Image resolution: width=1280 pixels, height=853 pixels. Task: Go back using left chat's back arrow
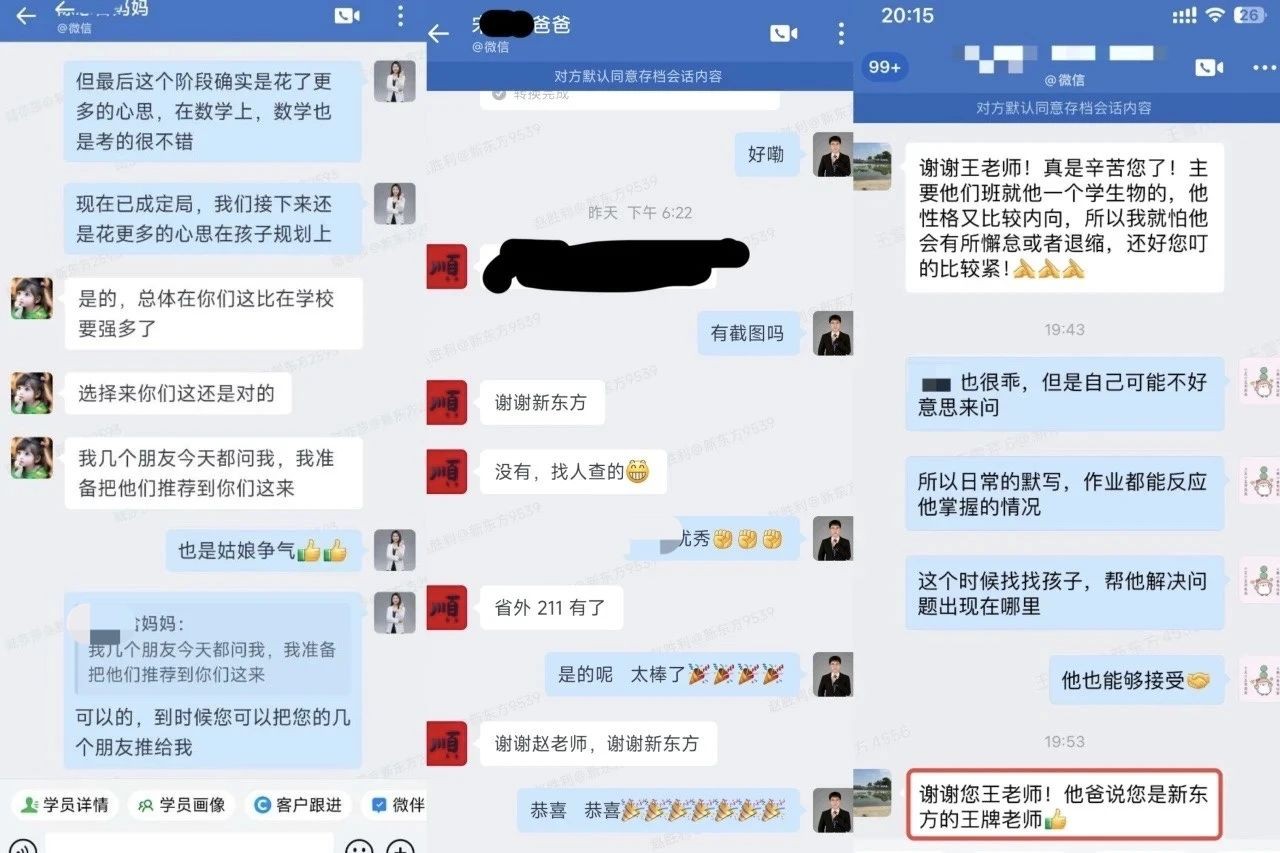[x=26, y=16]
